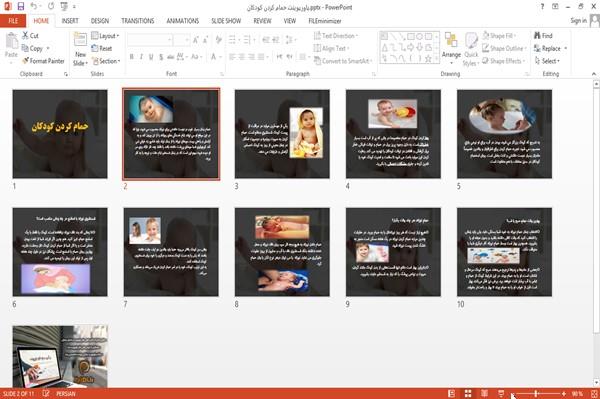Select the oval shape in shapes gallery
The image size is (600, 399).
[x=419, y=37]
